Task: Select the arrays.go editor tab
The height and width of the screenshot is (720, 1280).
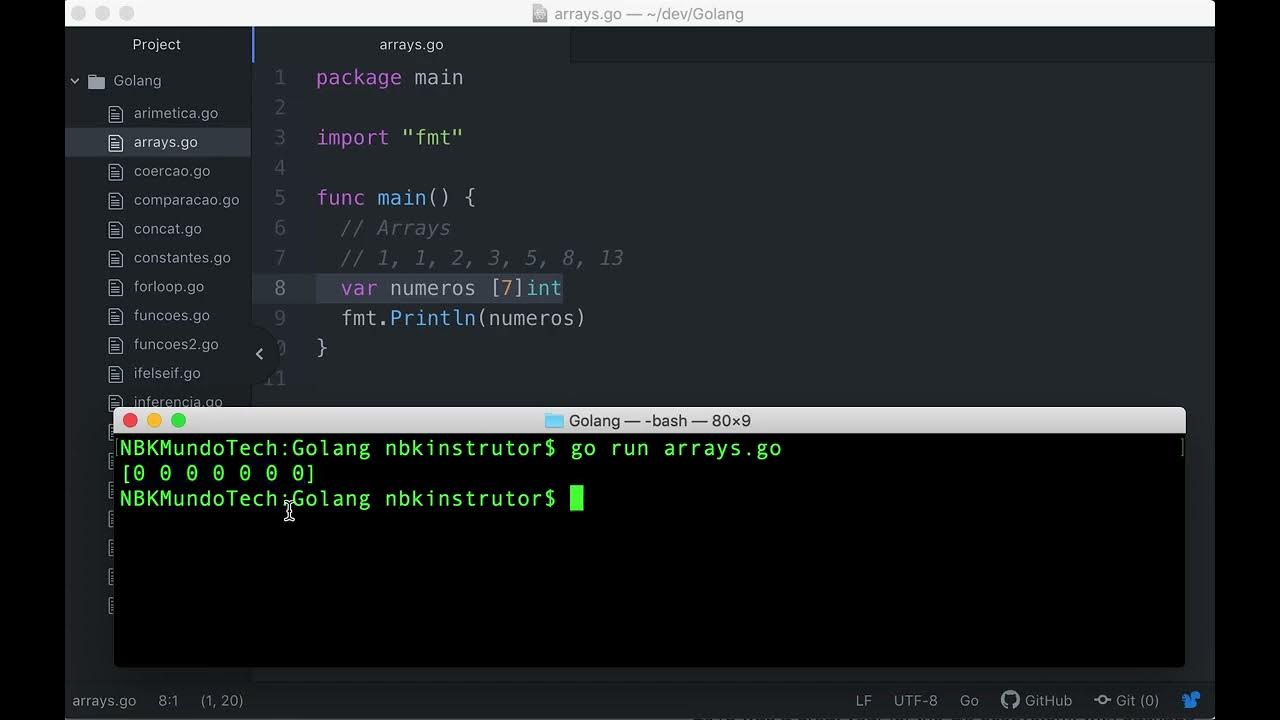Action: click(411, 45)
